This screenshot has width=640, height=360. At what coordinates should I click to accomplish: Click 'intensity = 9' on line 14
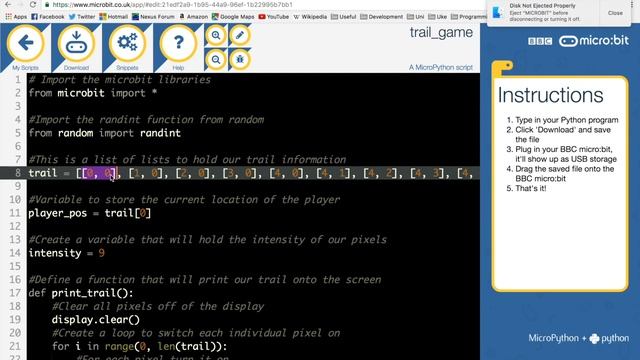tap(67, 253)
